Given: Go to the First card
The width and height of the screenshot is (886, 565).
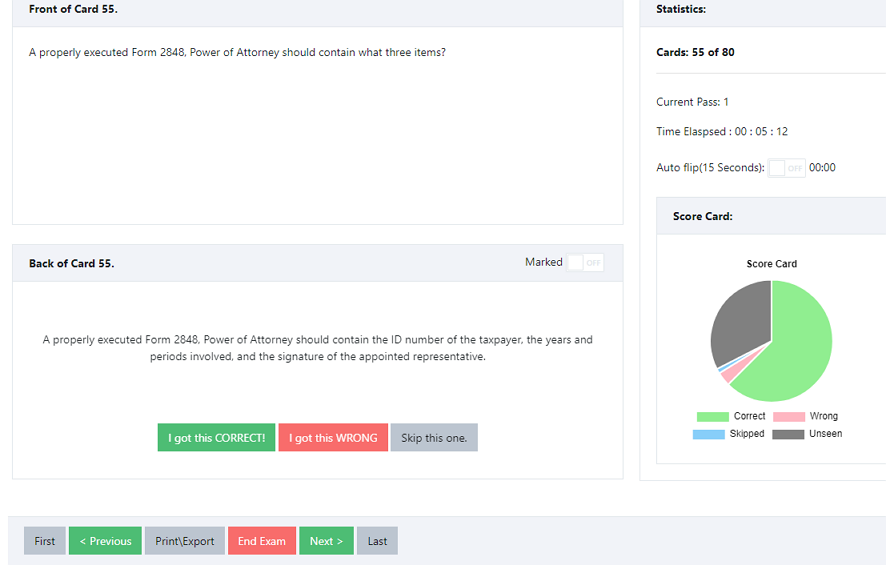Looking at the screenshot, I should (x=45, y=541).
